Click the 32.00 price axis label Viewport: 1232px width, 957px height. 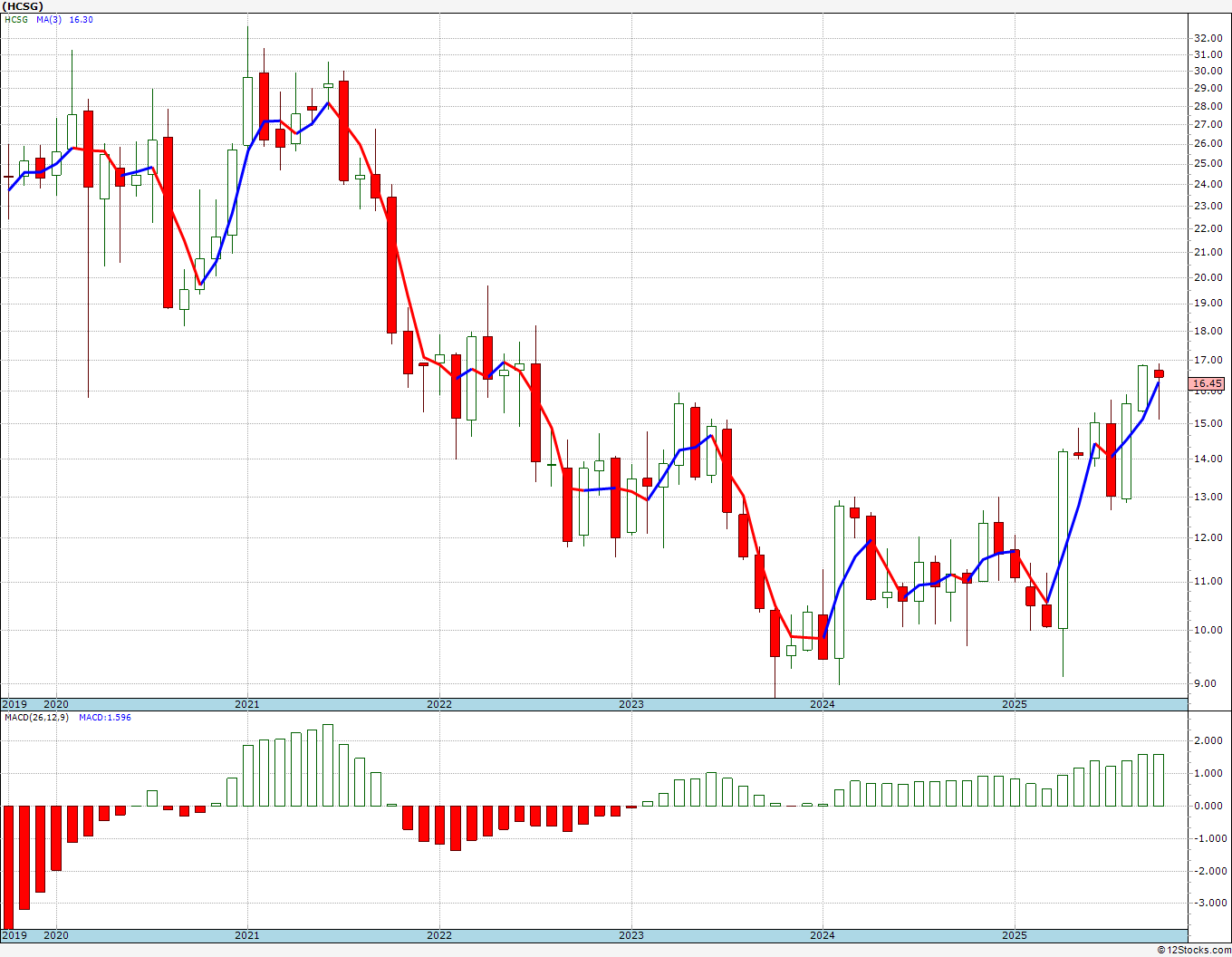(x=1207, y=38)
